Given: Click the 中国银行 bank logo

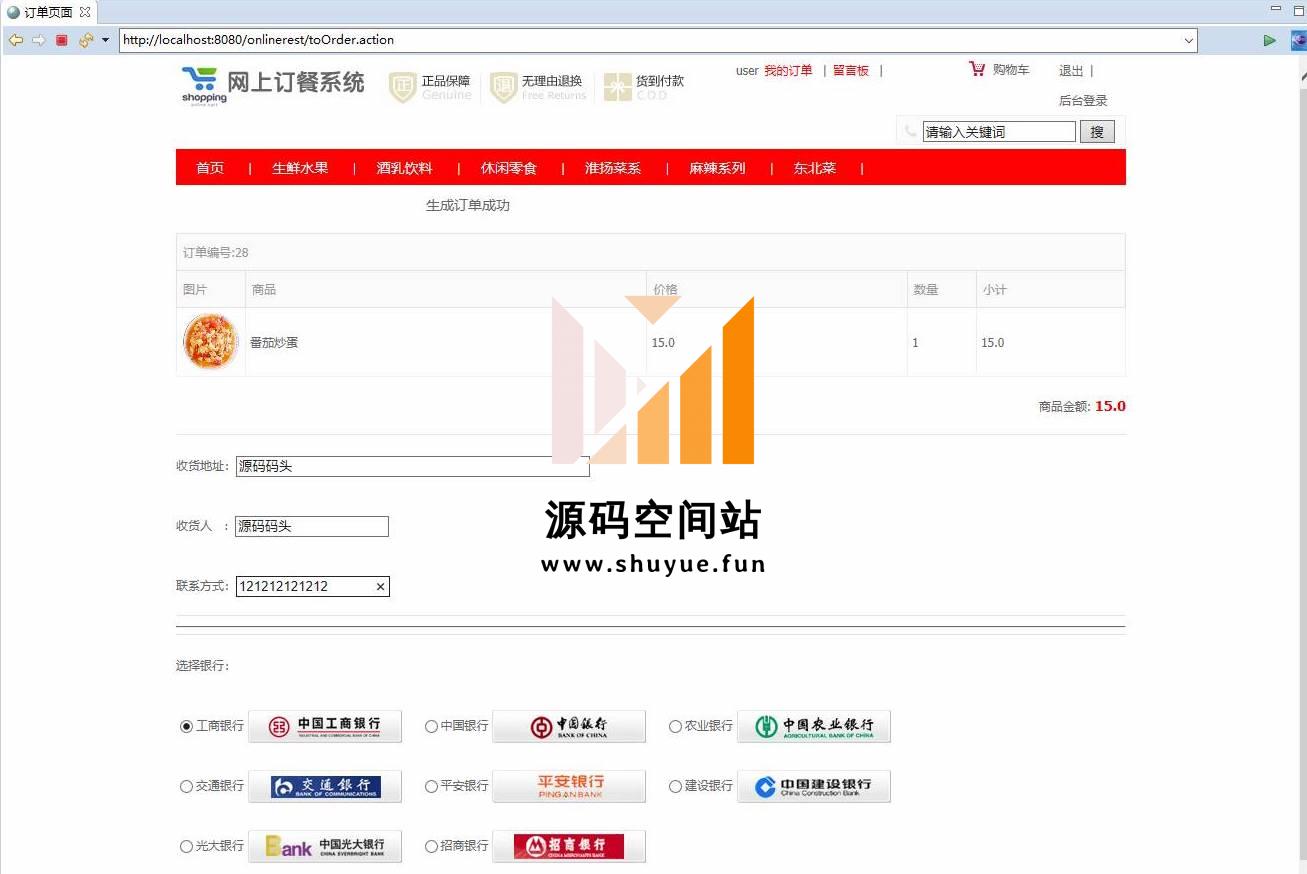Looking at the screenshot, I should click(x=569, y=726).
